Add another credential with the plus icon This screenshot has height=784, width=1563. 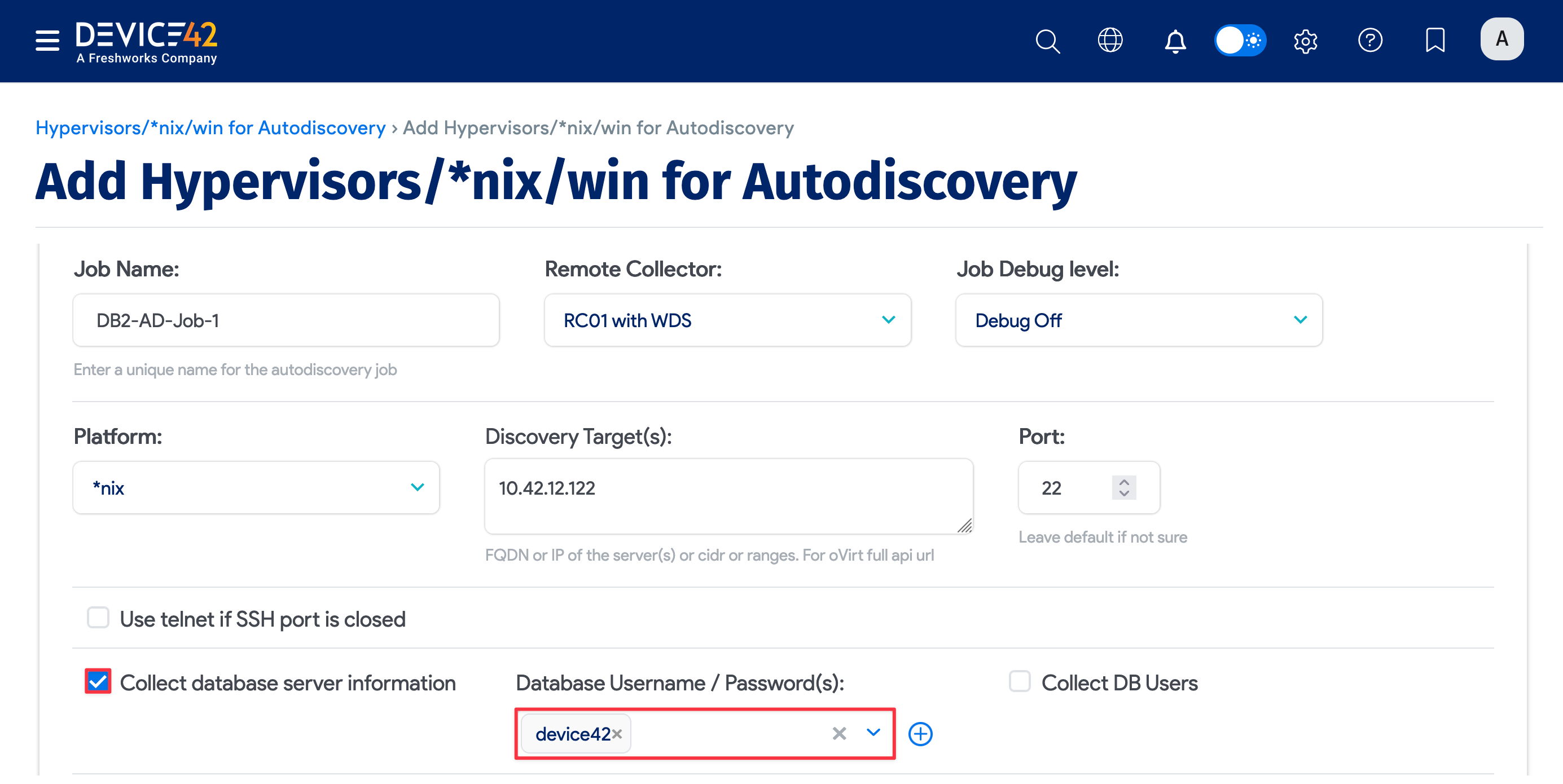[920, 734]
